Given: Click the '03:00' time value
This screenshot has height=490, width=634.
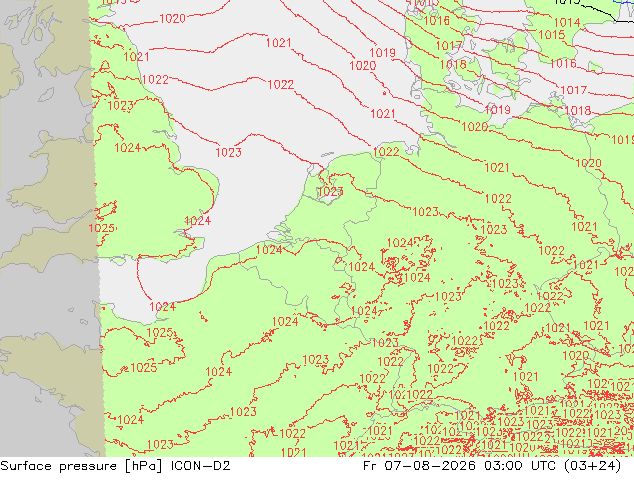Looking at the screenshot, I should click(x=503, y=466).
